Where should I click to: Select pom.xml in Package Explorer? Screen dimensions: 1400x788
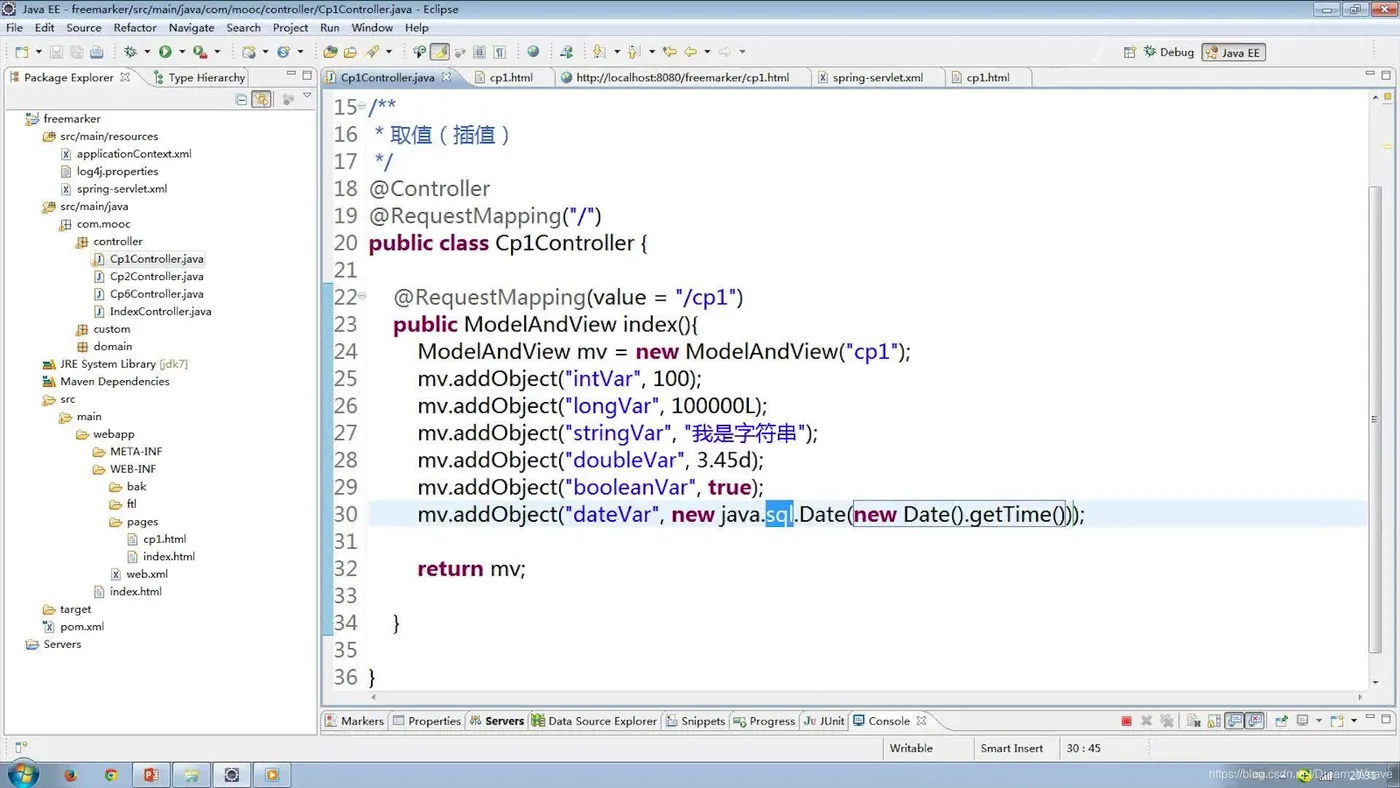[74, 627]
